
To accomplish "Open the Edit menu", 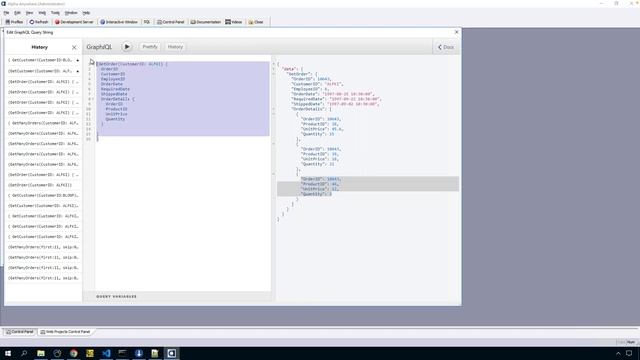I will [x=17, y=13].
